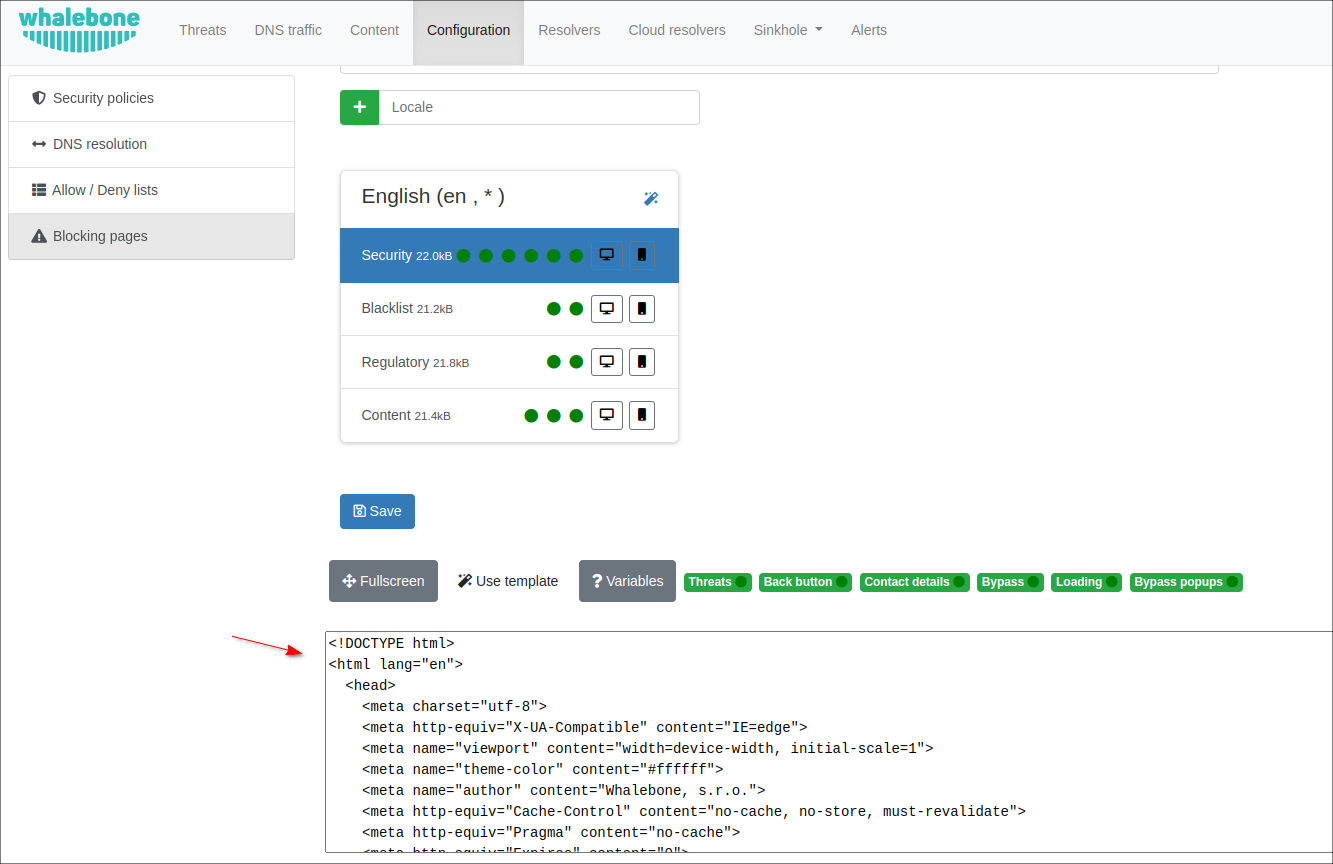
Task: Click the Whalebone logo
Action: tap(79, 29)
